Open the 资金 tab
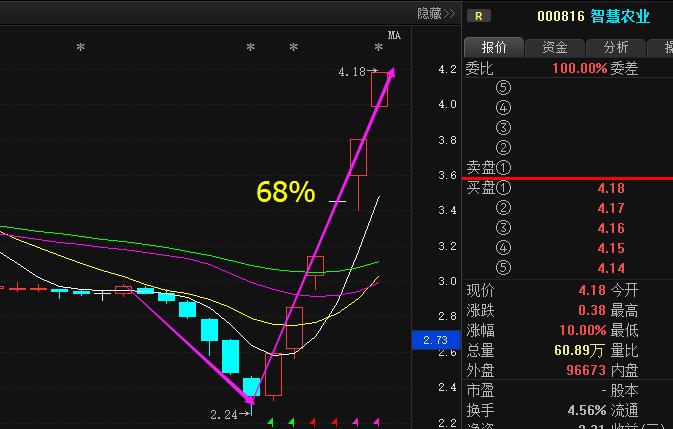The width and height of the screenshot is (673, 429). click(555, 47)
